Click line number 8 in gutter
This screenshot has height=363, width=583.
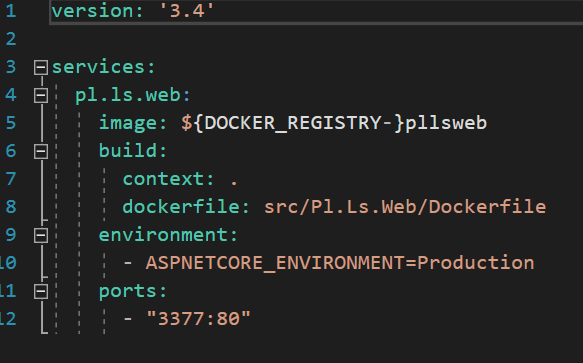click(11, 207)
